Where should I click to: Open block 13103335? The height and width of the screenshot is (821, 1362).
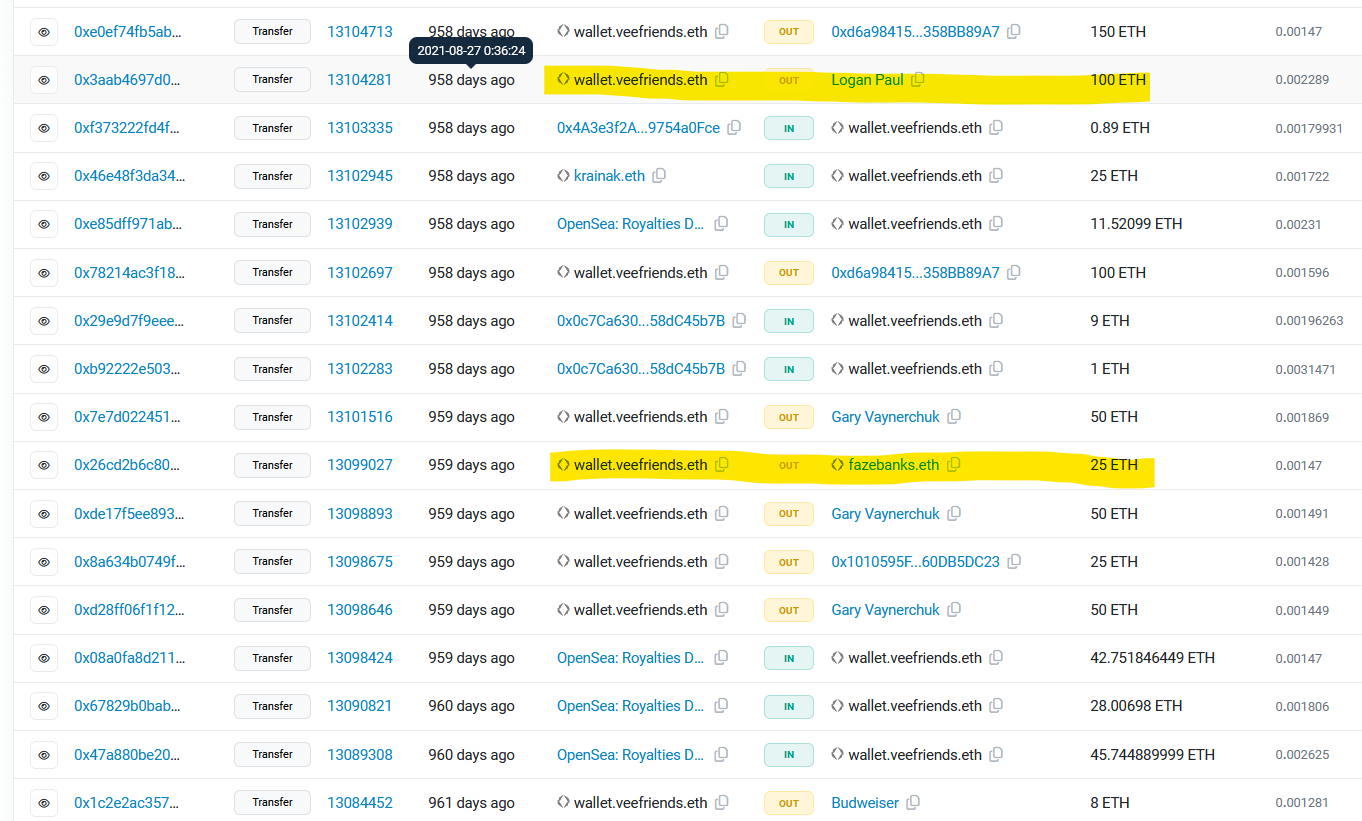[360, 128]
